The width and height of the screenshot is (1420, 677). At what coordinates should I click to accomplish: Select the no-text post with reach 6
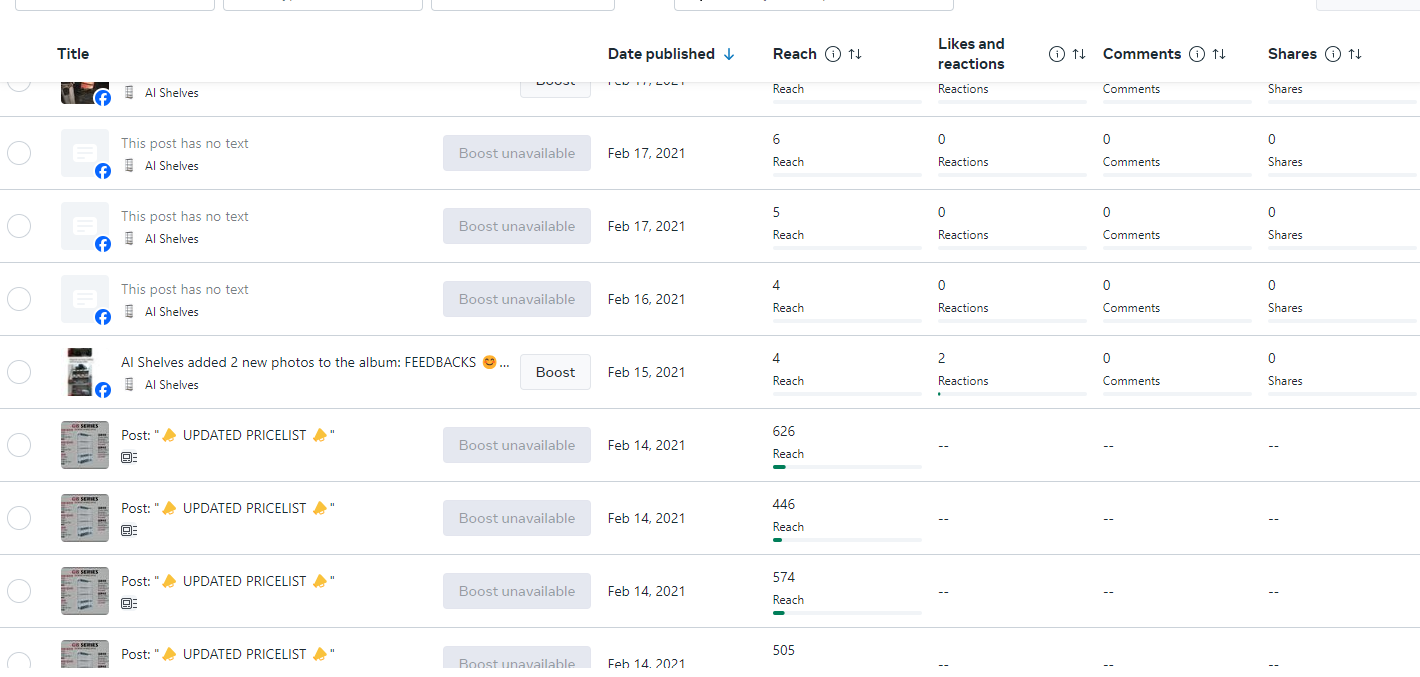(x=19, y=153)
